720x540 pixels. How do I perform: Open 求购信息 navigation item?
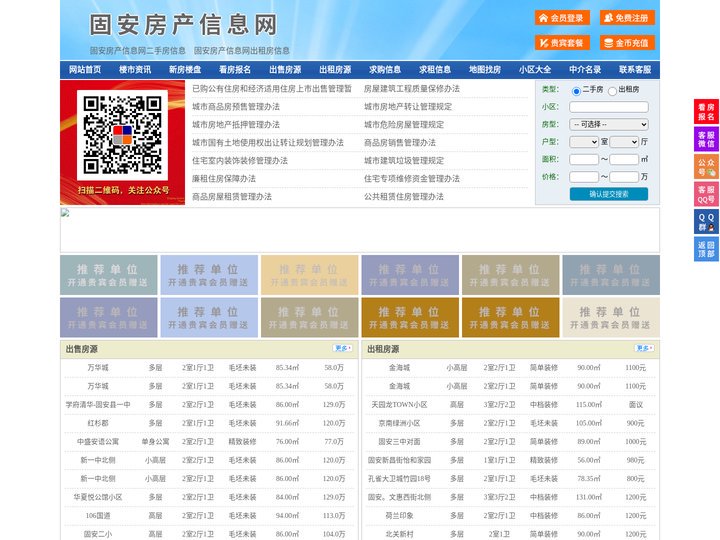[385, 70]
